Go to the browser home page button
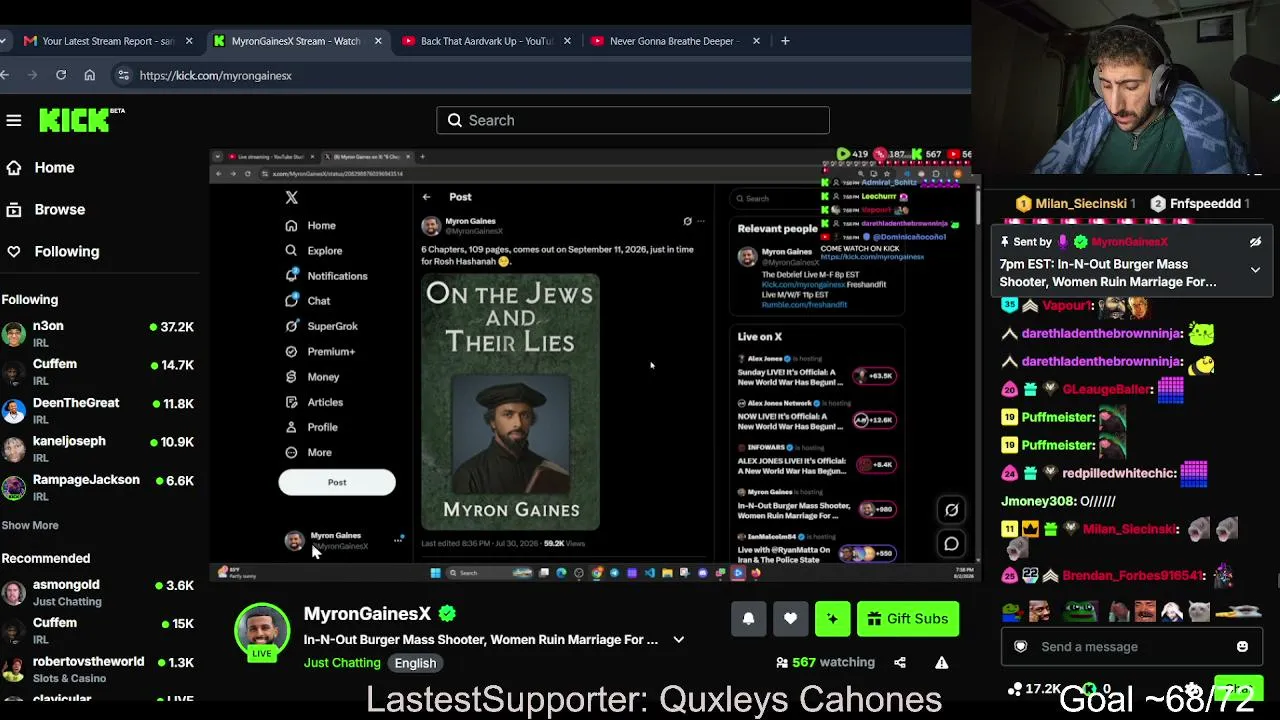 tap(90, 75)
